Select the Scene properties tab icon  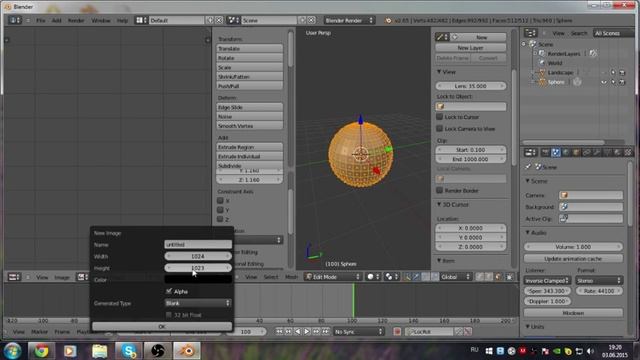[556, 152]
